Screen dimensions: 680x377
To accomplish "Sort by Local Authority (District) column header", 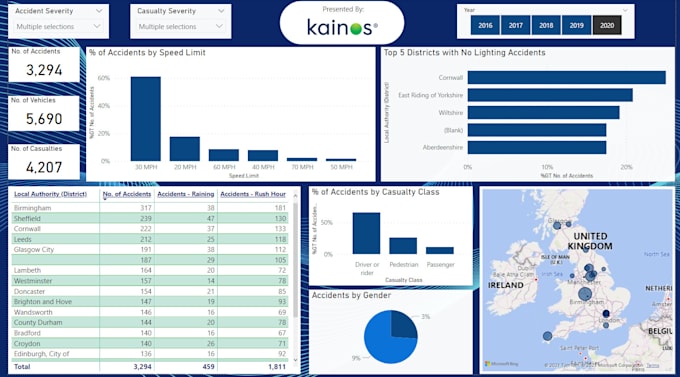I will click(50, 194).
